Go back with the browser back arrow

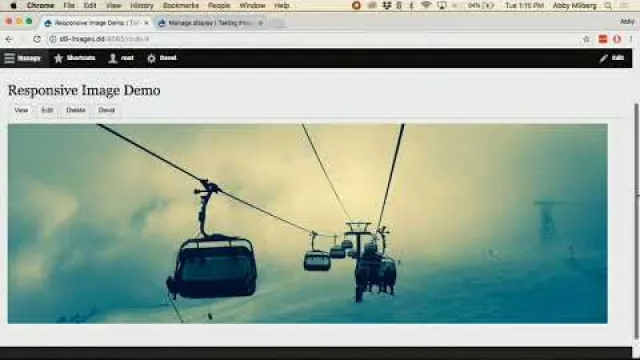pyautogui.click(x=9, y=39)
